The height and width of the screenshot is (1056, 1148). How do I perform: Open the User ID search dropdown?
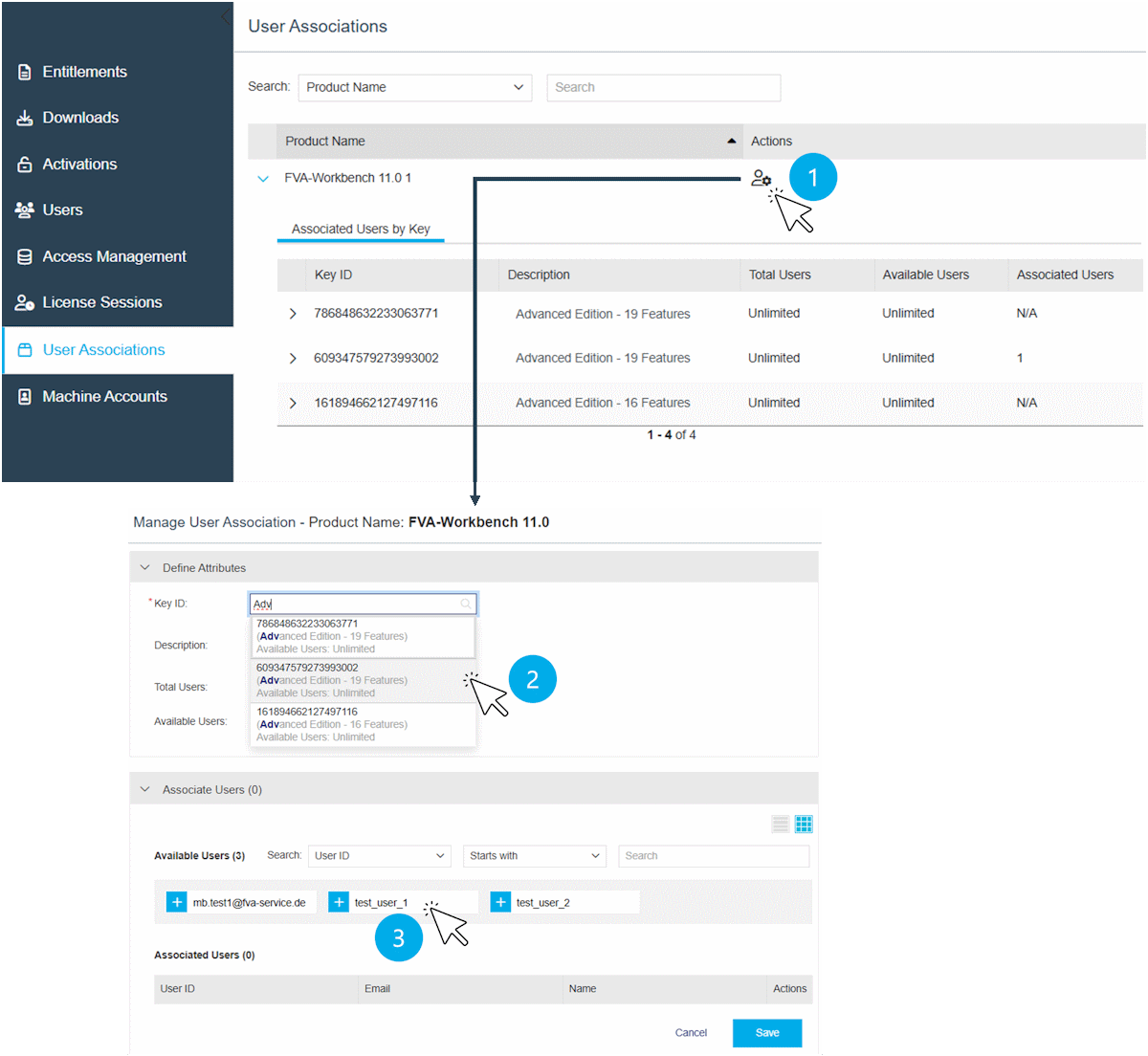380,856
